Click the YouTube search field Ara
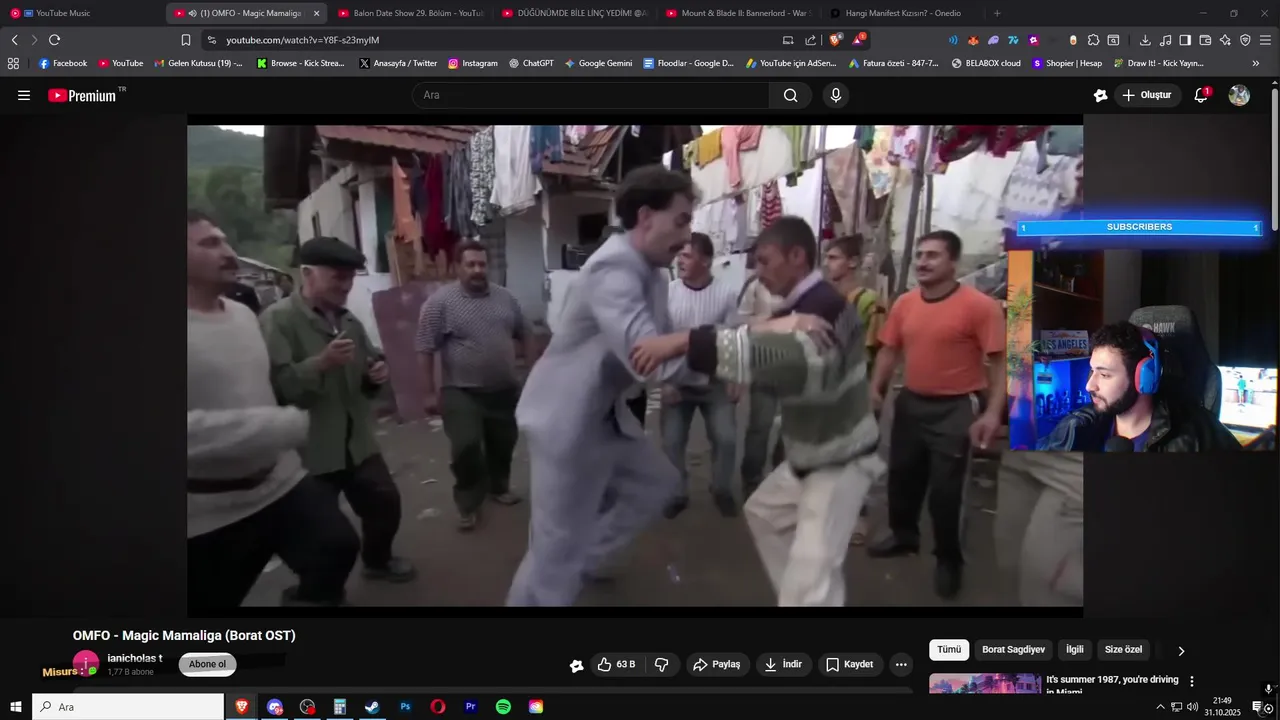The image size is (1280, 720). tap(590, 95)
